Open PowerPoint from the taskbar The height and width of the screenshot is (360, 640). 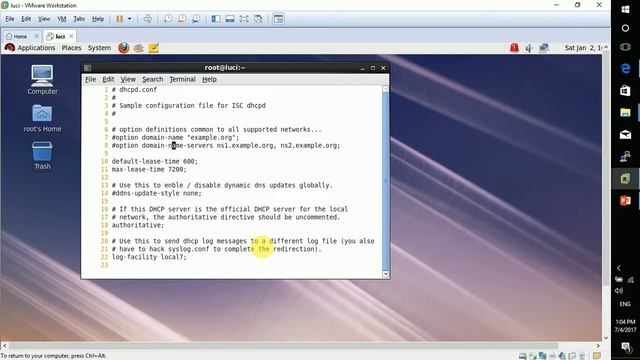[x=625, y=200]
